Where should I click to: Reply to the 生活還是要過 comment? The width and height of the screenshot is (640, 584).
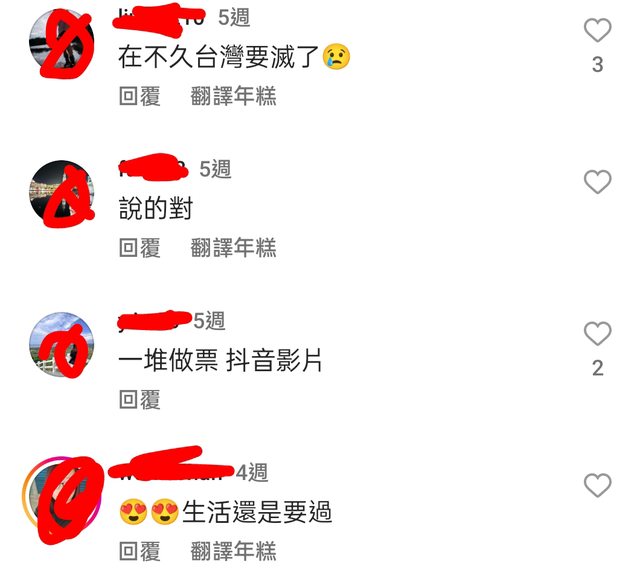coord(140,552)
